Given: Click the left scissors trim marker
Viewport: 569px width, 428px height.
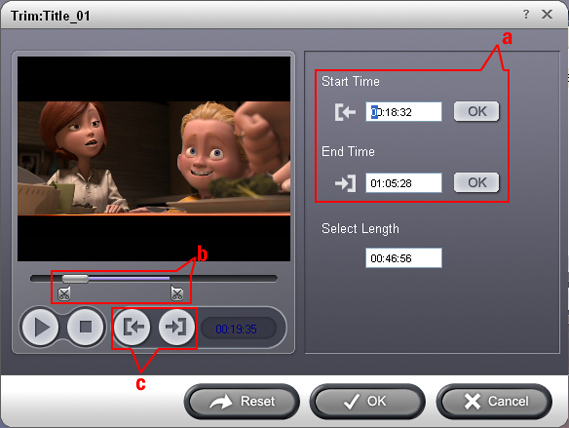Looking at the screenshot, I should coord(64,293).
